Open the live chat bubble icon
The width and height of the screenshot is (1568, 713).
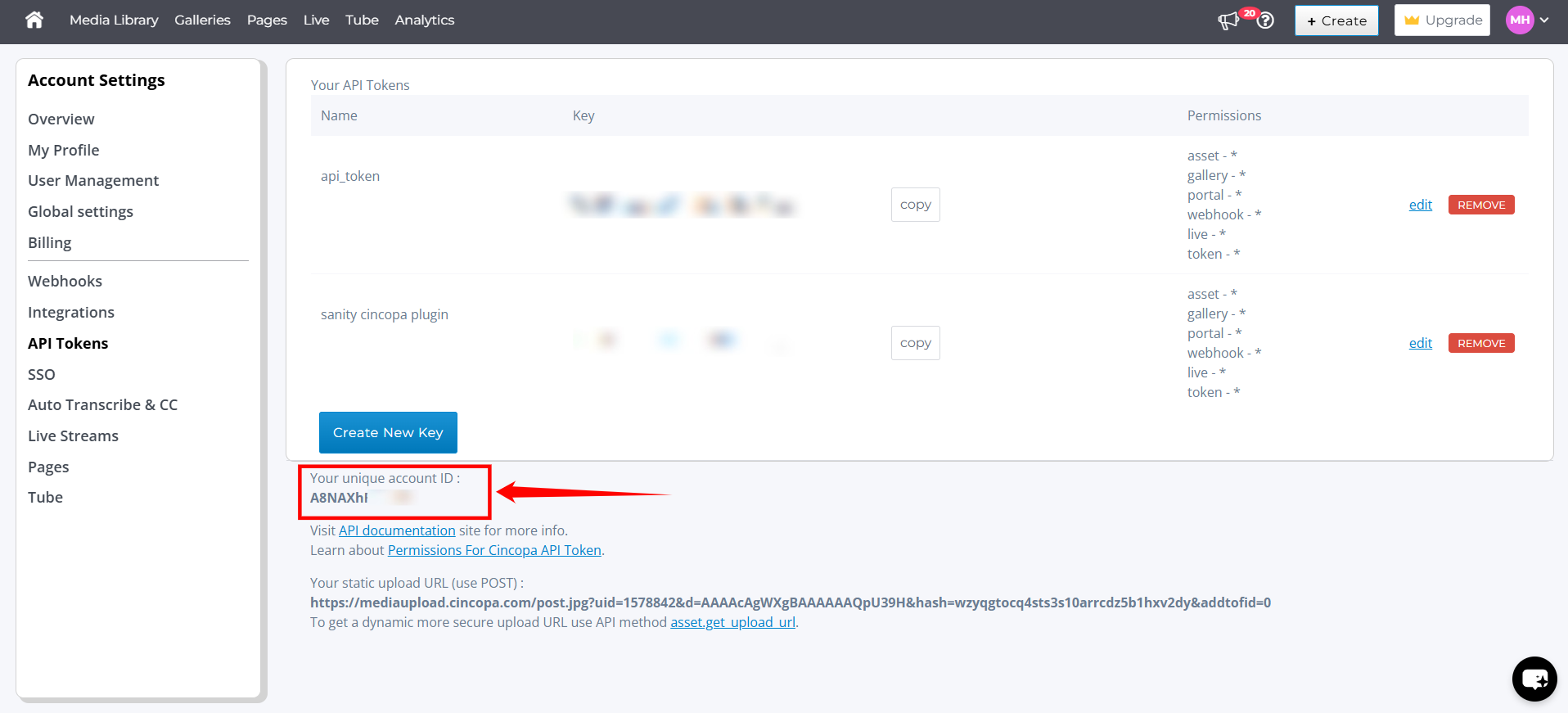click(1534, 679)
